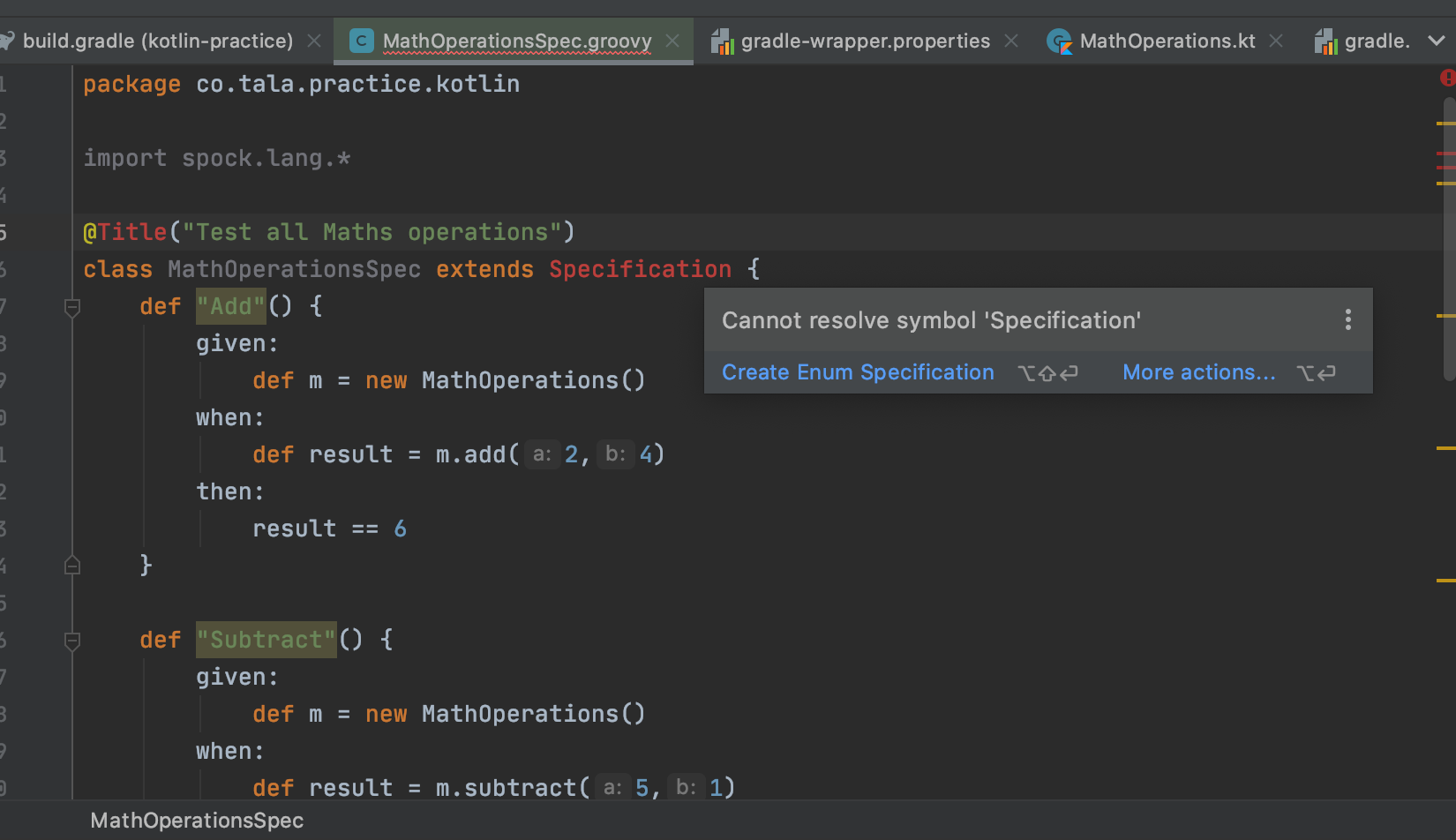Switch to the gradle-wrapper.properties tab
Image resolution: width=1456 pixels, height=840 pixels.
865,40
